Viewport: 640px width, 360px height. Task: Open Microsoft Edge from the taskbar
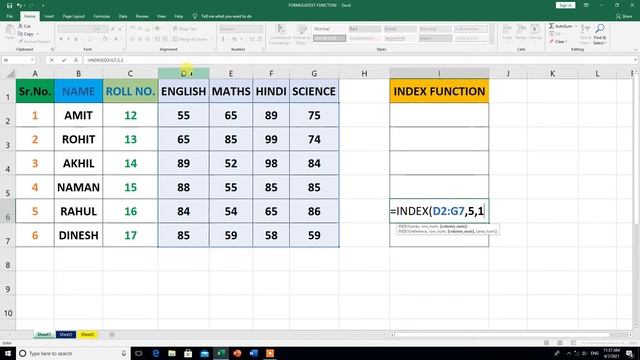click(x=156, y=353)
